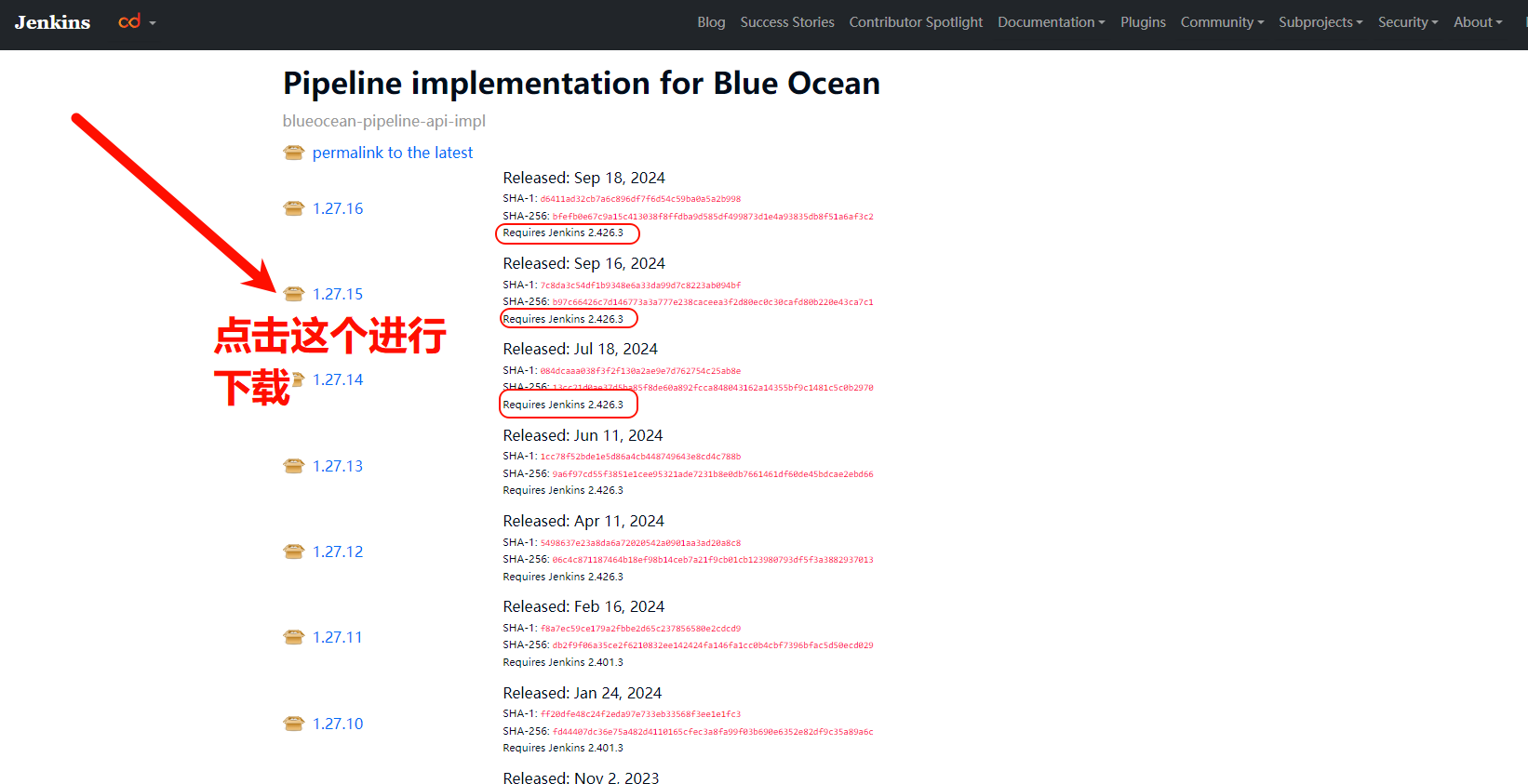Open the CD Foundation icon dropdown
1528x784 pixels.
click(x=137, y=21)
